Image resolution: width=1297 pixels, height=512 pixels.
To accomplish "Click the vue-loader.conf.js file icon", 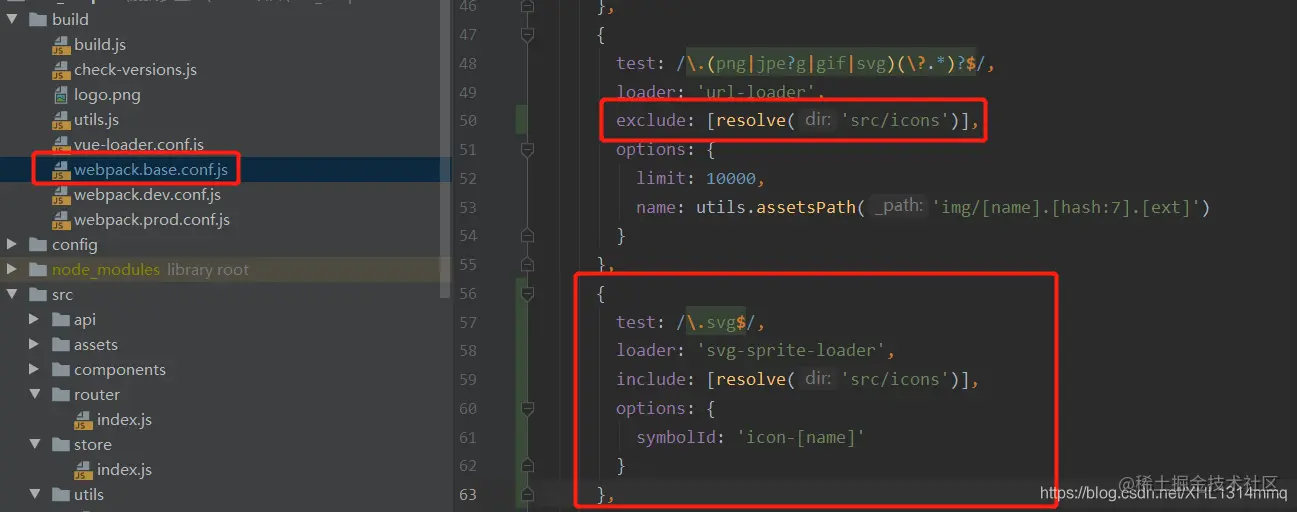I will [59, 145].
